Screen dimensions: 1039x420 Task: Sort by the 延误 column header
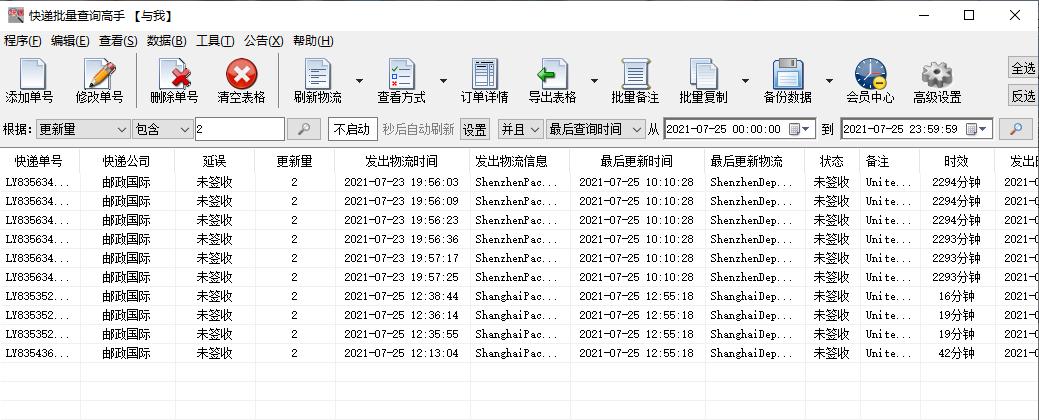point(215,161)
